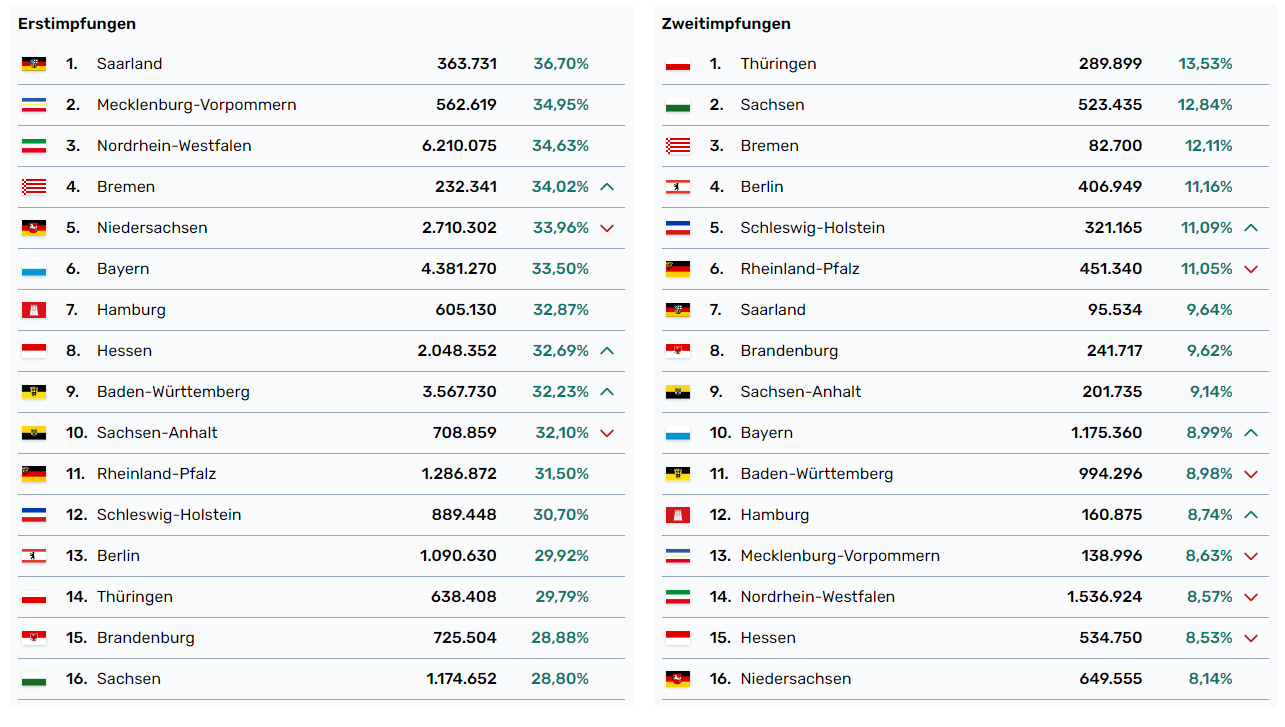This screenshot has width=1285, height=727.
Task: Click red down arrow beside Niedersachsen 33,96%
Action: click(607, 228)
